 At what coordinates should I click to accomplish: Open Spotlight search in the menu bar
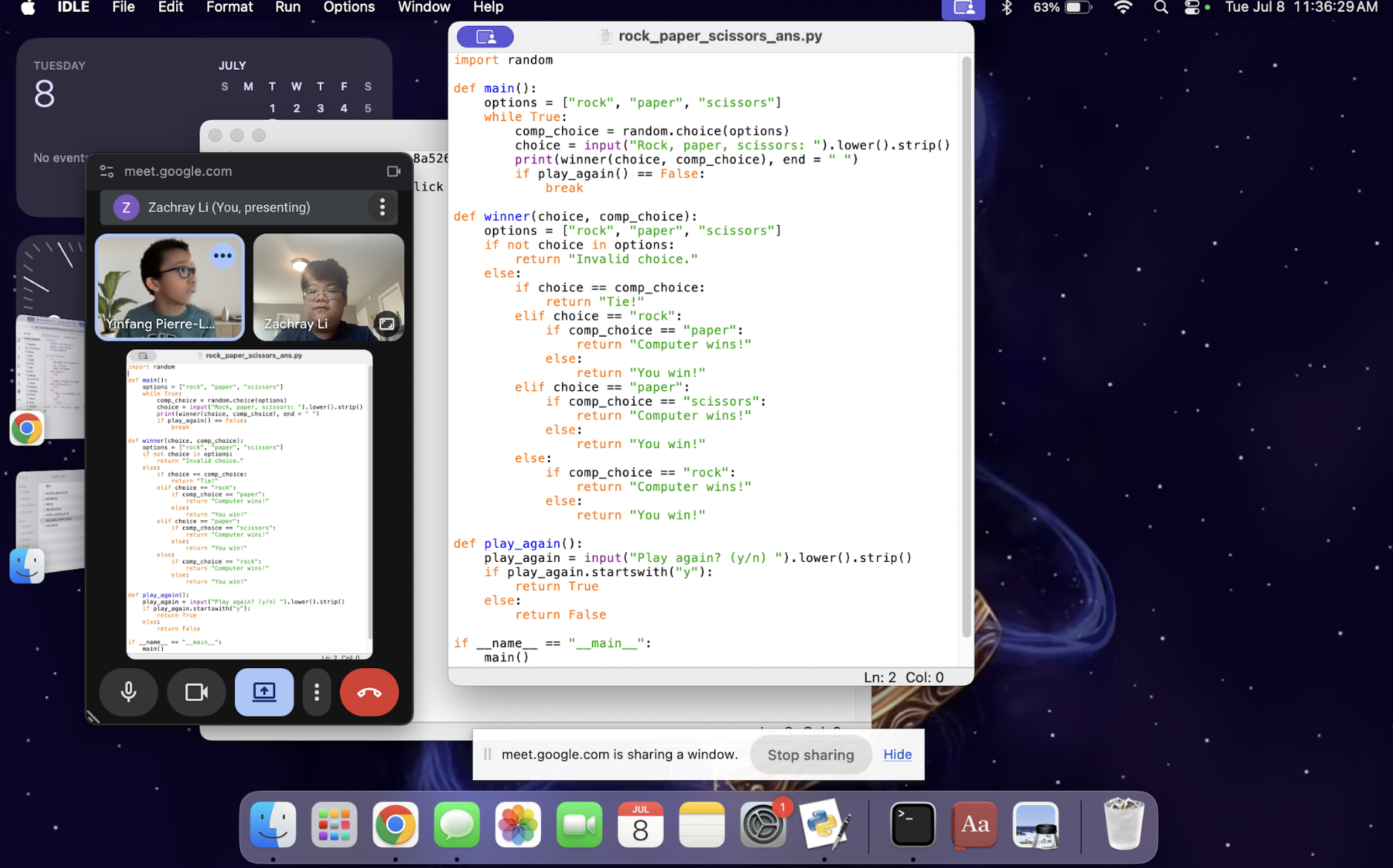click(1160, 8)
